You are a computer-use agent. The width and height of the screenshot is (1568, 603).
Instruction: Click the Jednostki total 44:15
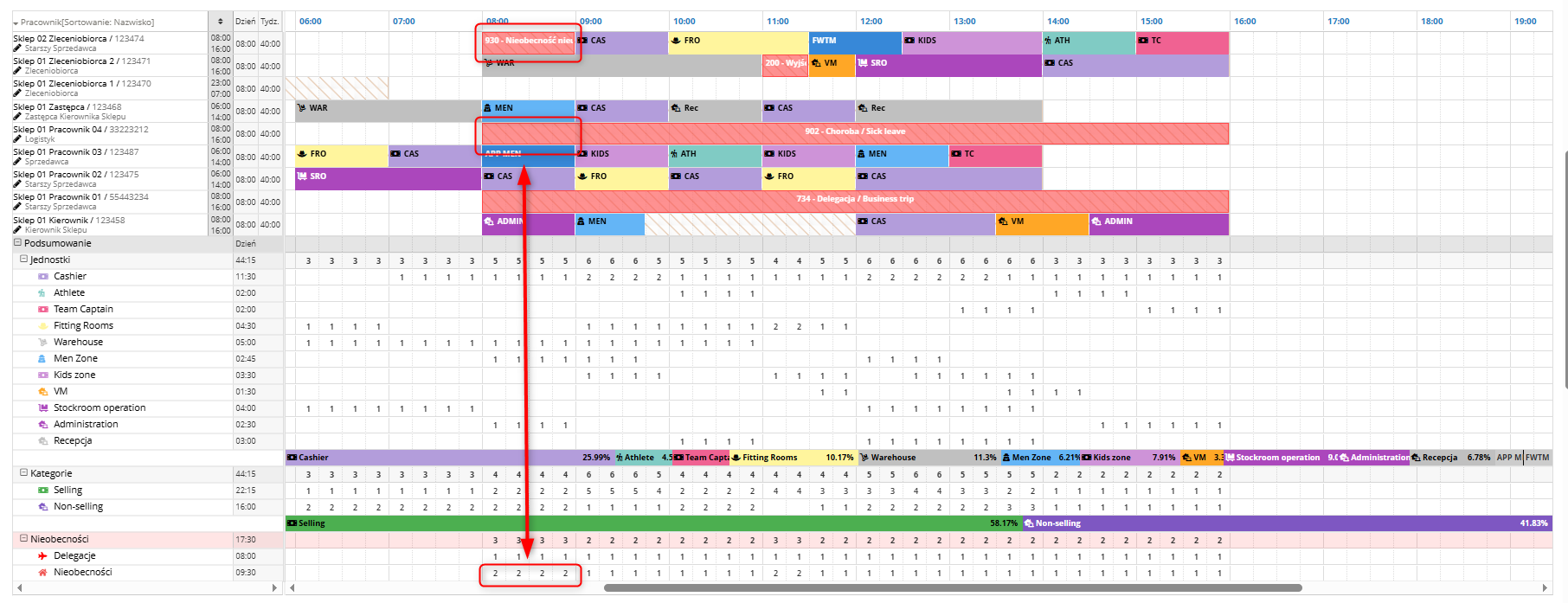coord(246,260)
